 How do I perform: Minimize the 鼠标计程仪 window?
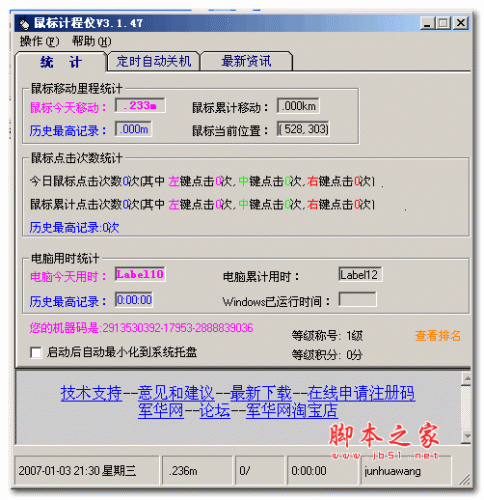pos(427,23)
